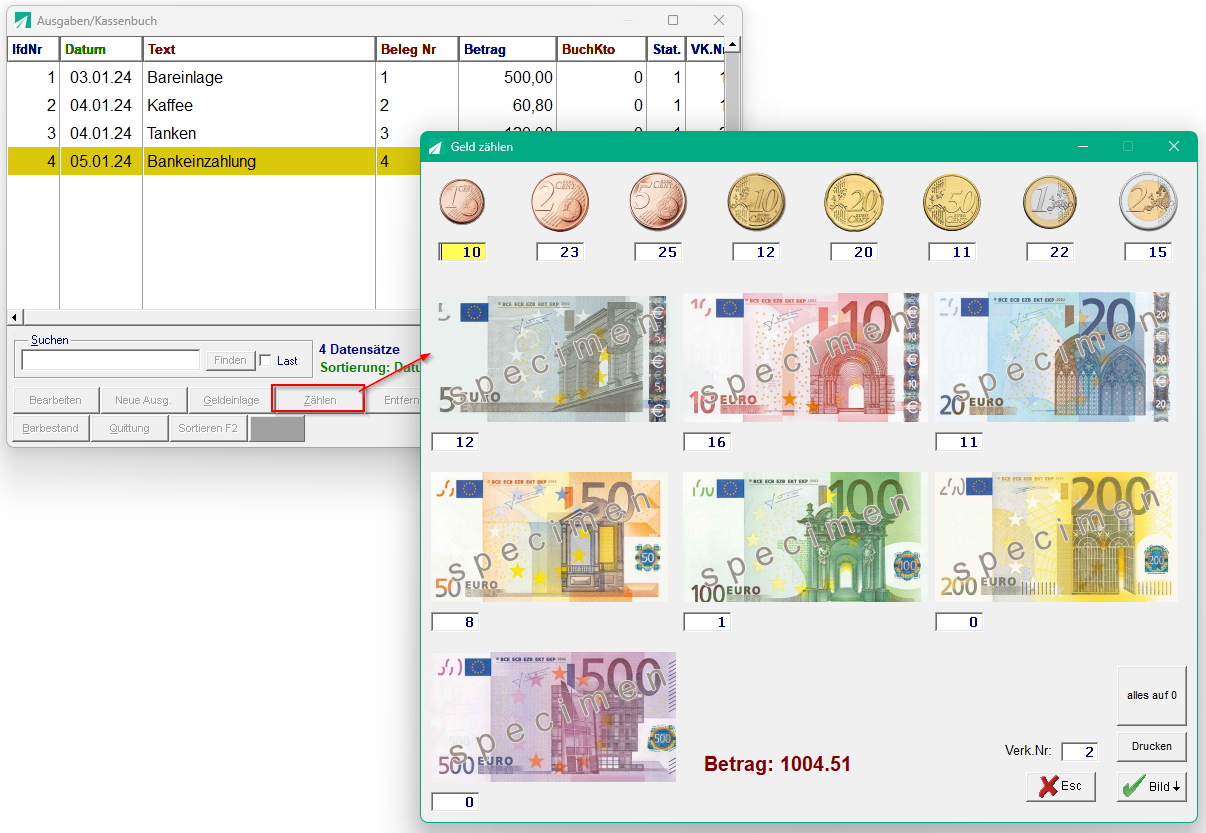Focus the 2 cent count field showing 23
Screen dimensions: 1206x833
coord(560,252)
